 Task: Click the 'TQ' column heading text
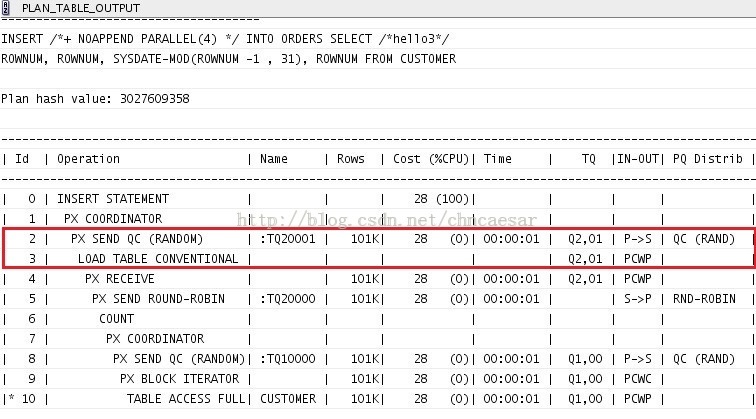(589, 159)
